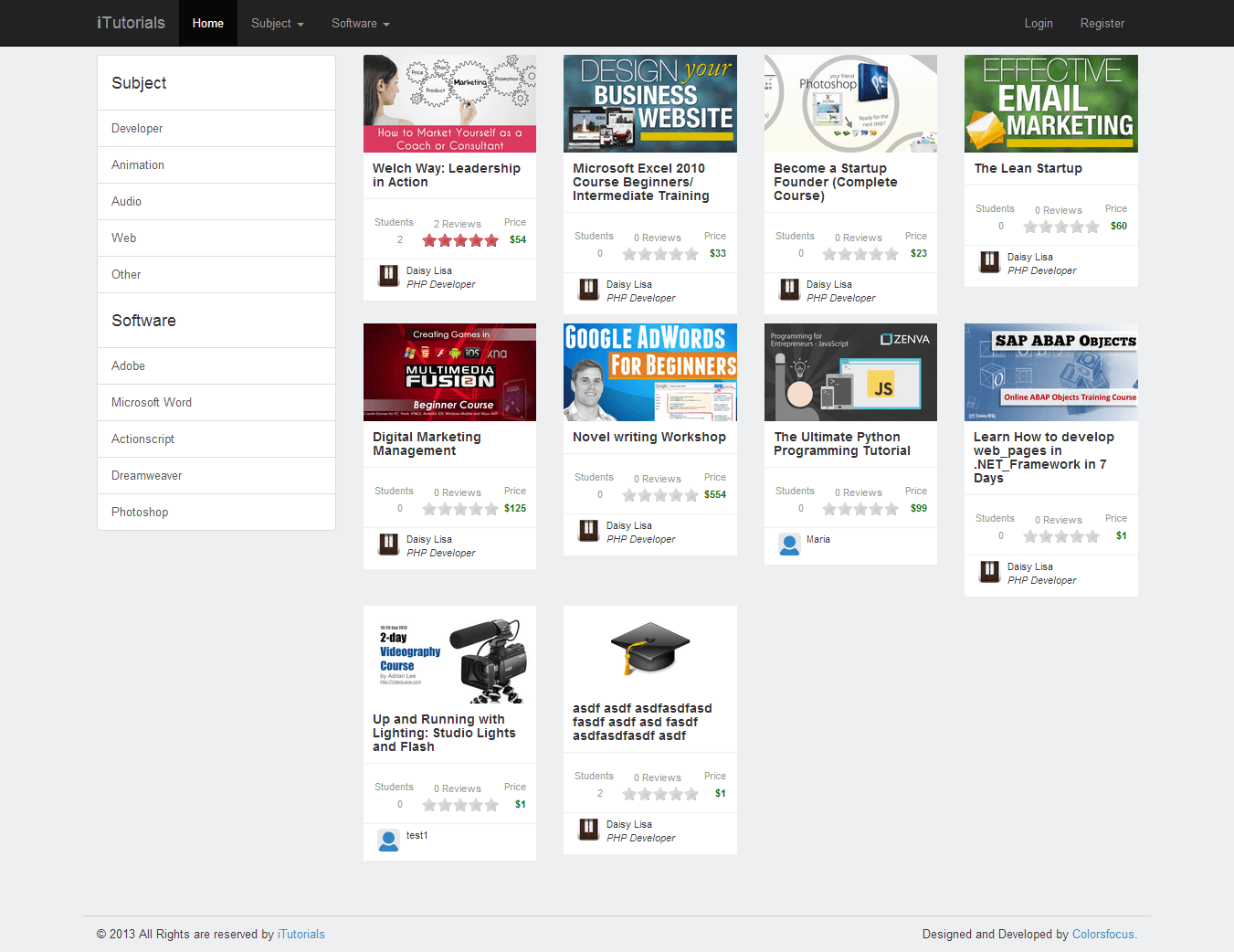Viewport: 1234px width, 952px height.
Task: Click the iTutorials brand logo
Action: pos(131,23)
